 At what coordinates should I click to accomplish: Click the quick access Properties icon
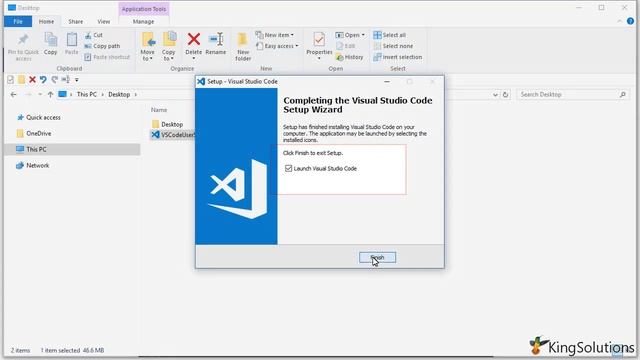11,80
